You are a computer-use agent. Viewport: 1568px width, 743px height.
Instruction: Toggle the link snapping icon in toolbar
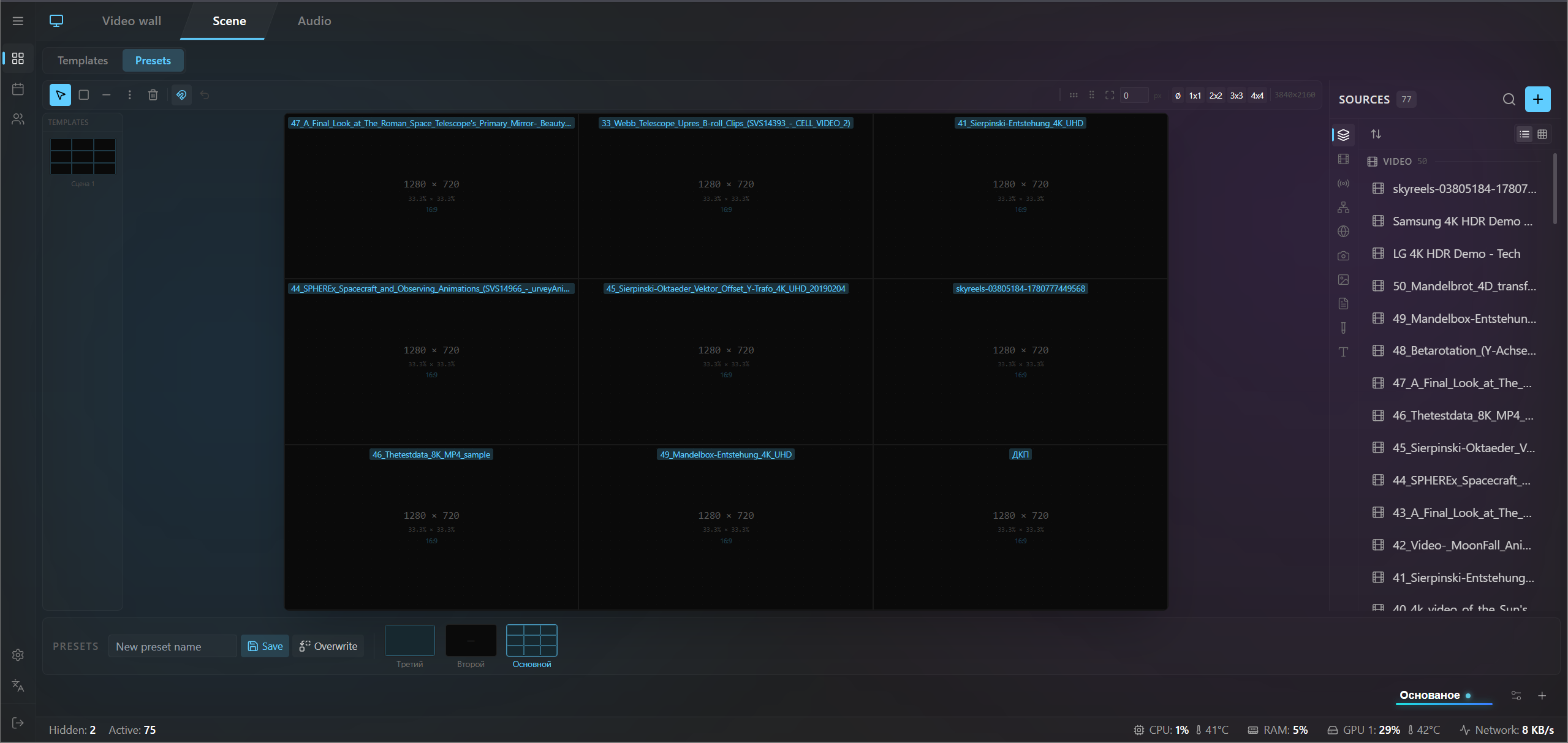pos(181,95)
